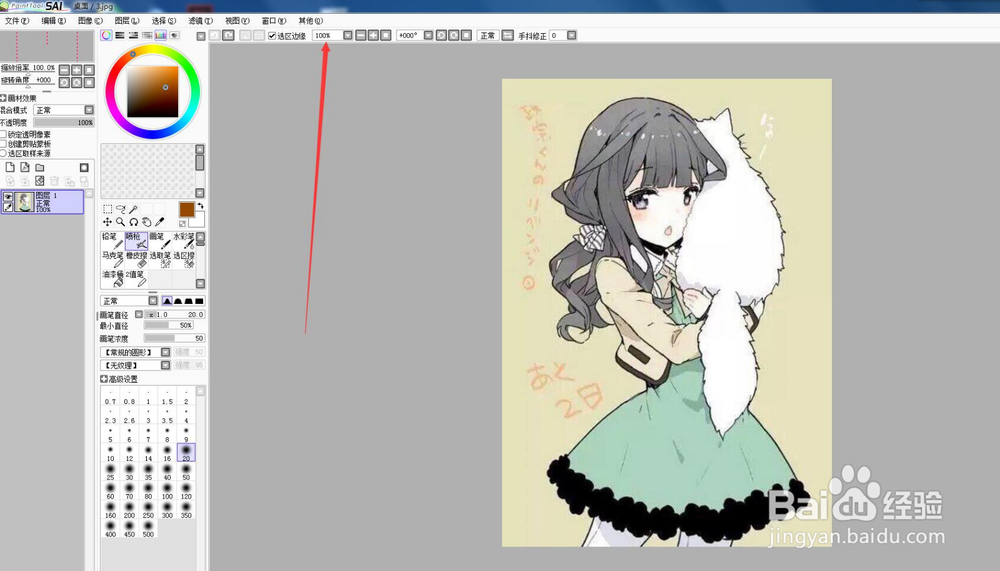Open the zoom percentage 100% dropdown
This screenshot has height=571, width=1000.
click(348, 35)
